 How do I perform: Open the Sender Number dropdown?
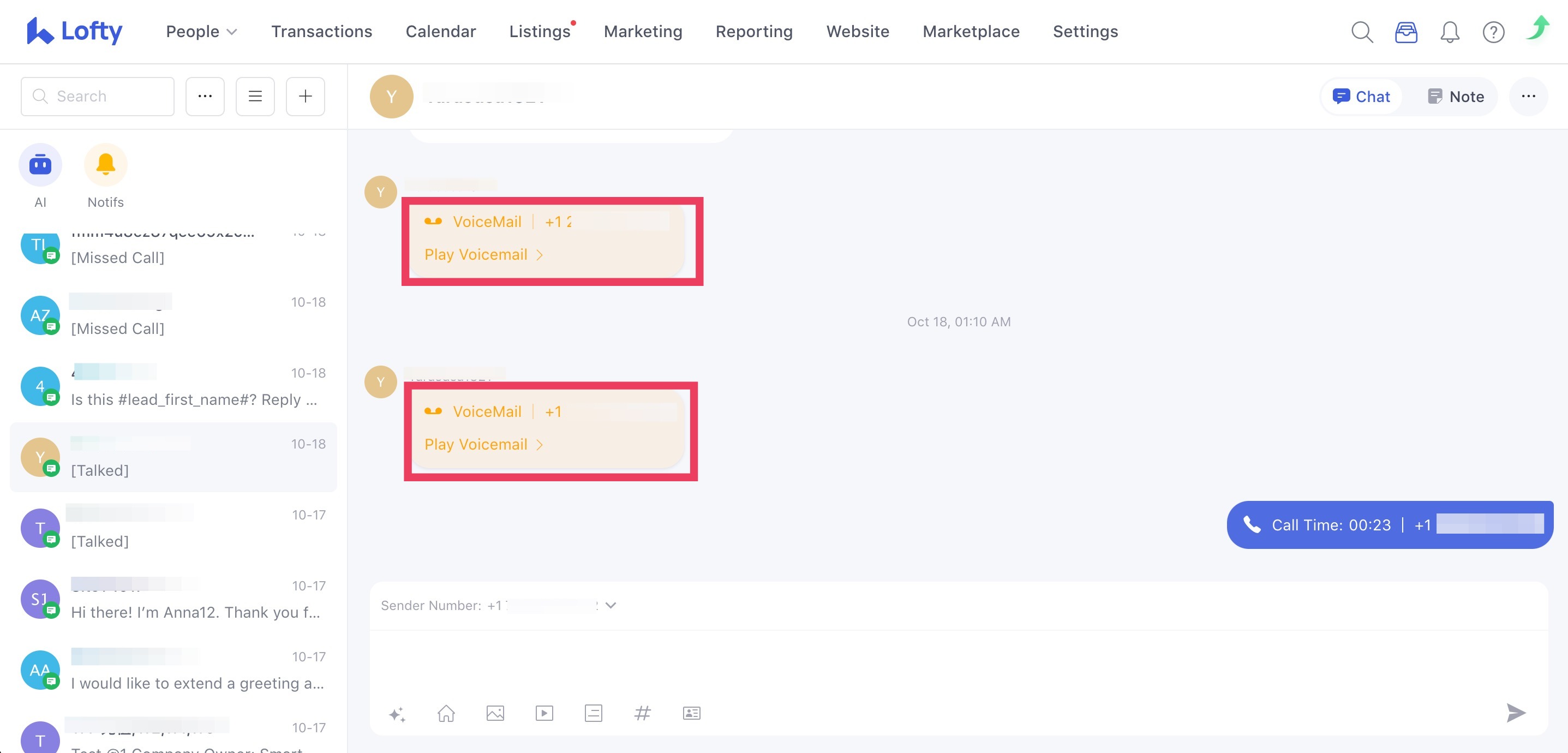click(611, 605)
